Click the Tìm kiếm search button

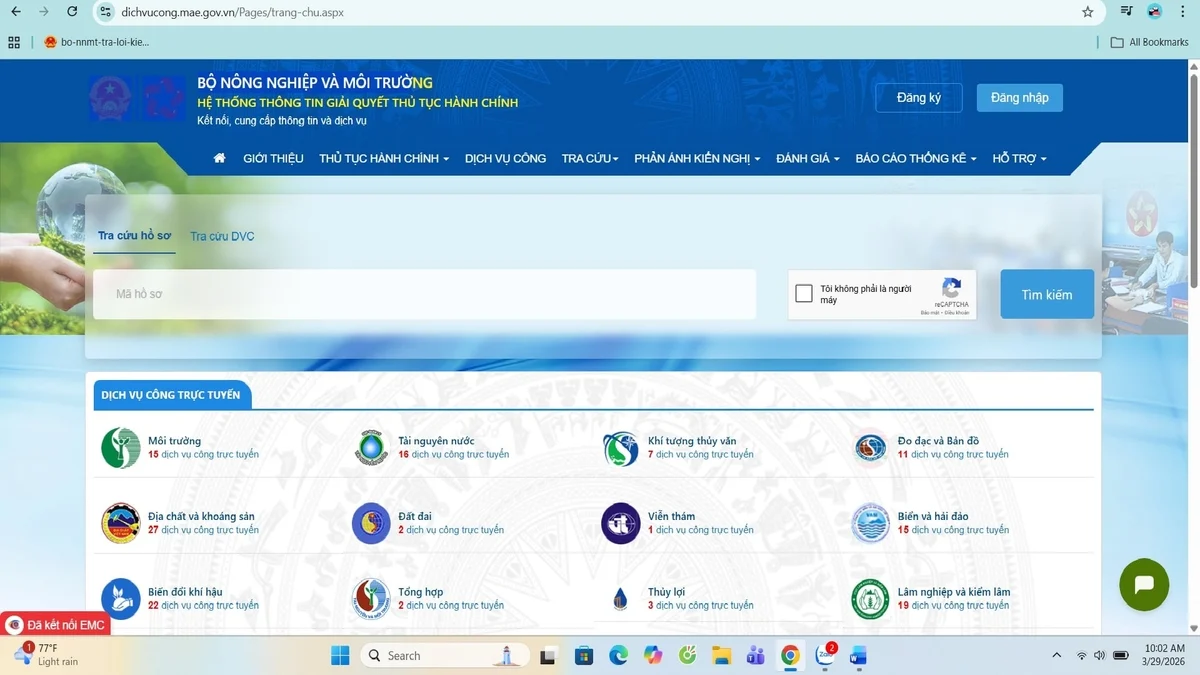[1046, 295]
